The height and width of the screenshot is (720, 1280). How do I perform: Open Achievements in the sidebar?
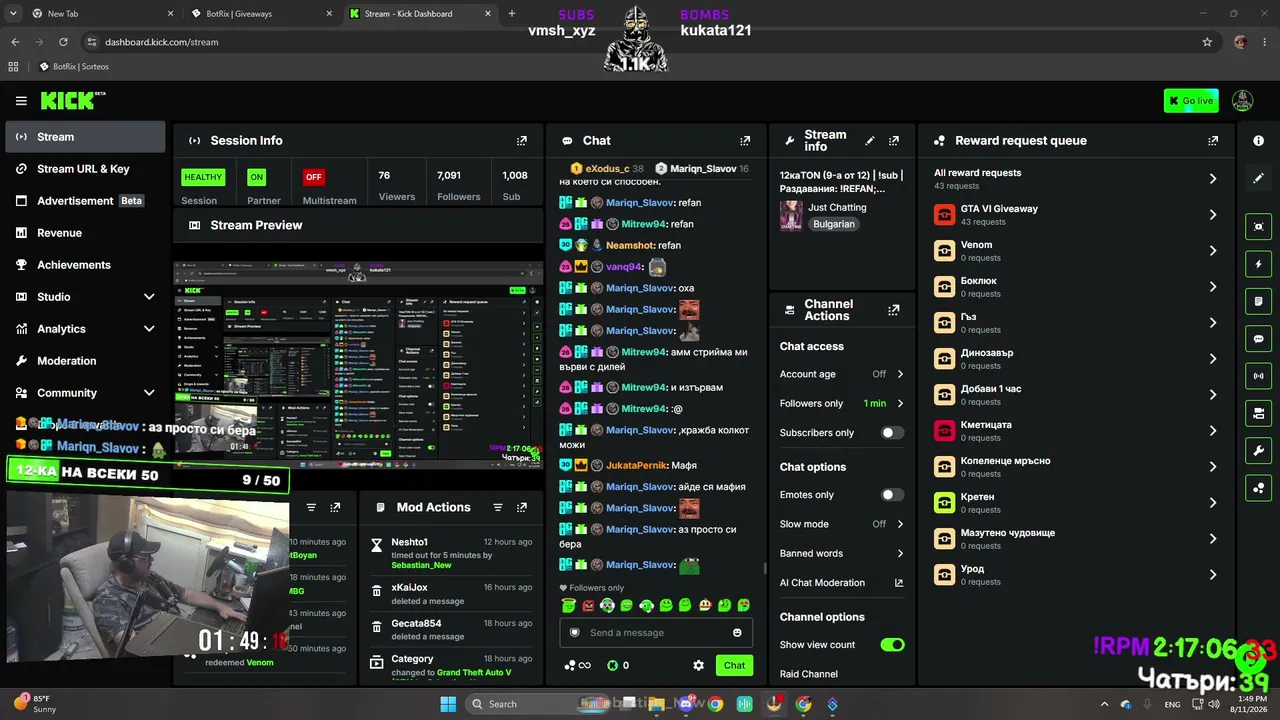[x=85, y=265]
